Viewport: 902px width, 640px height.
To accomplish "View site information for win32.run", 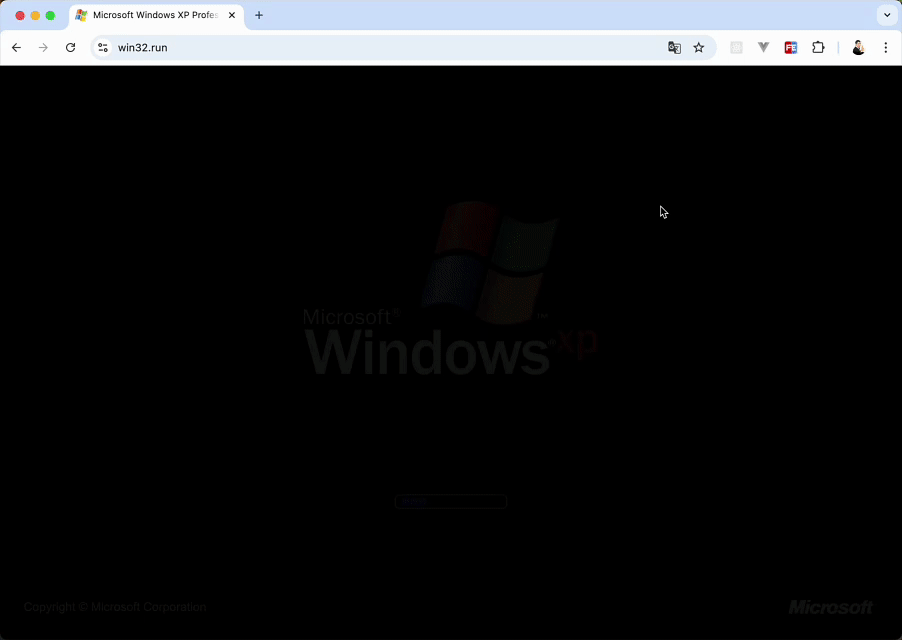I will tap(102, 47).
